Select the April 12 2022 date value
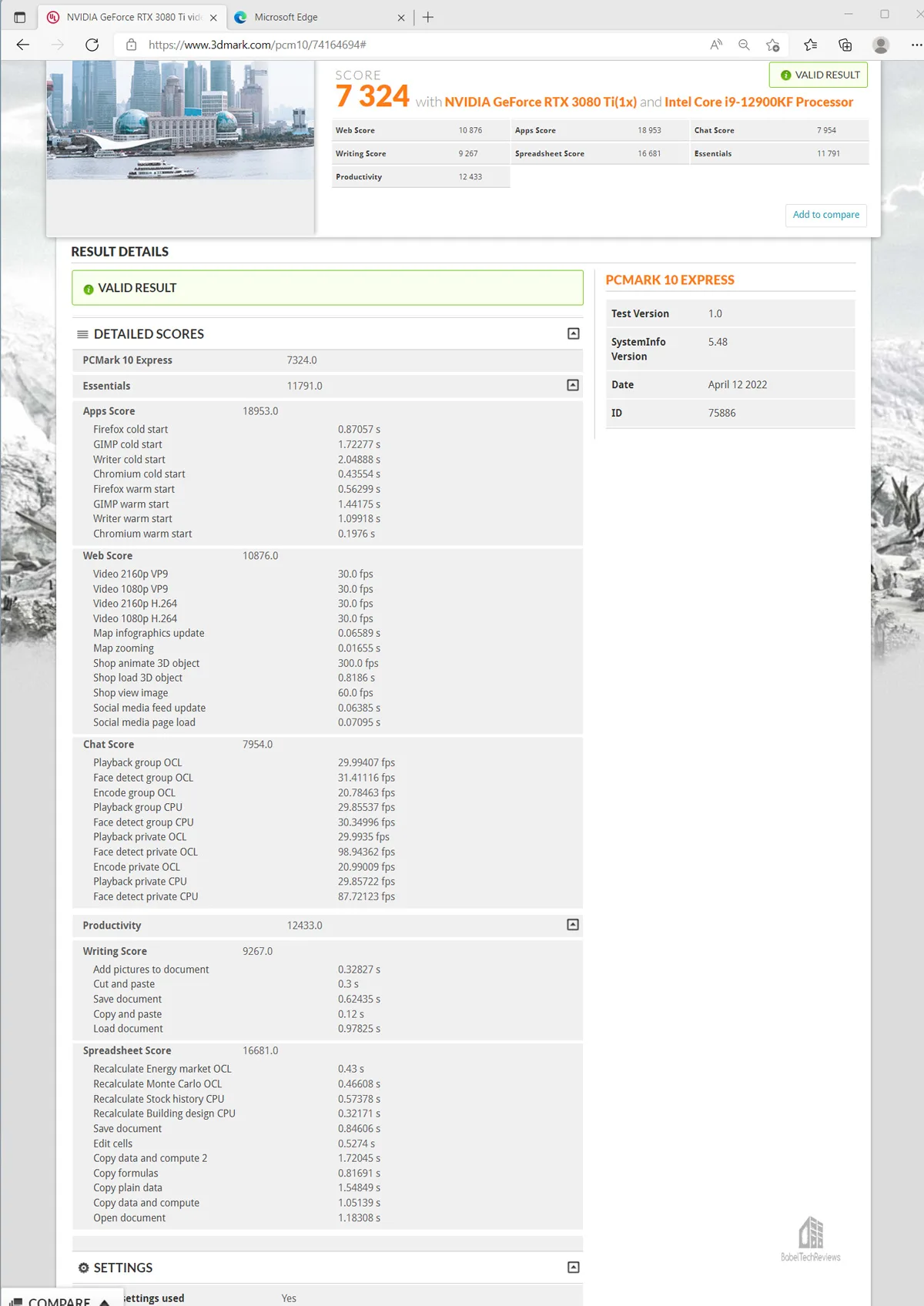Screen dimensions: 924x1306 [738, 385]
